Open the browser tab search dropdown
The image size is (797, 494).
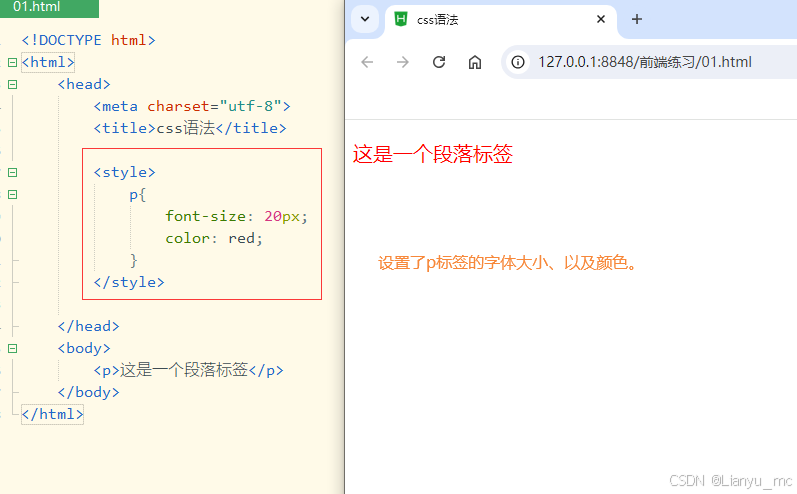pyautogui.click(x=365, y=19)
